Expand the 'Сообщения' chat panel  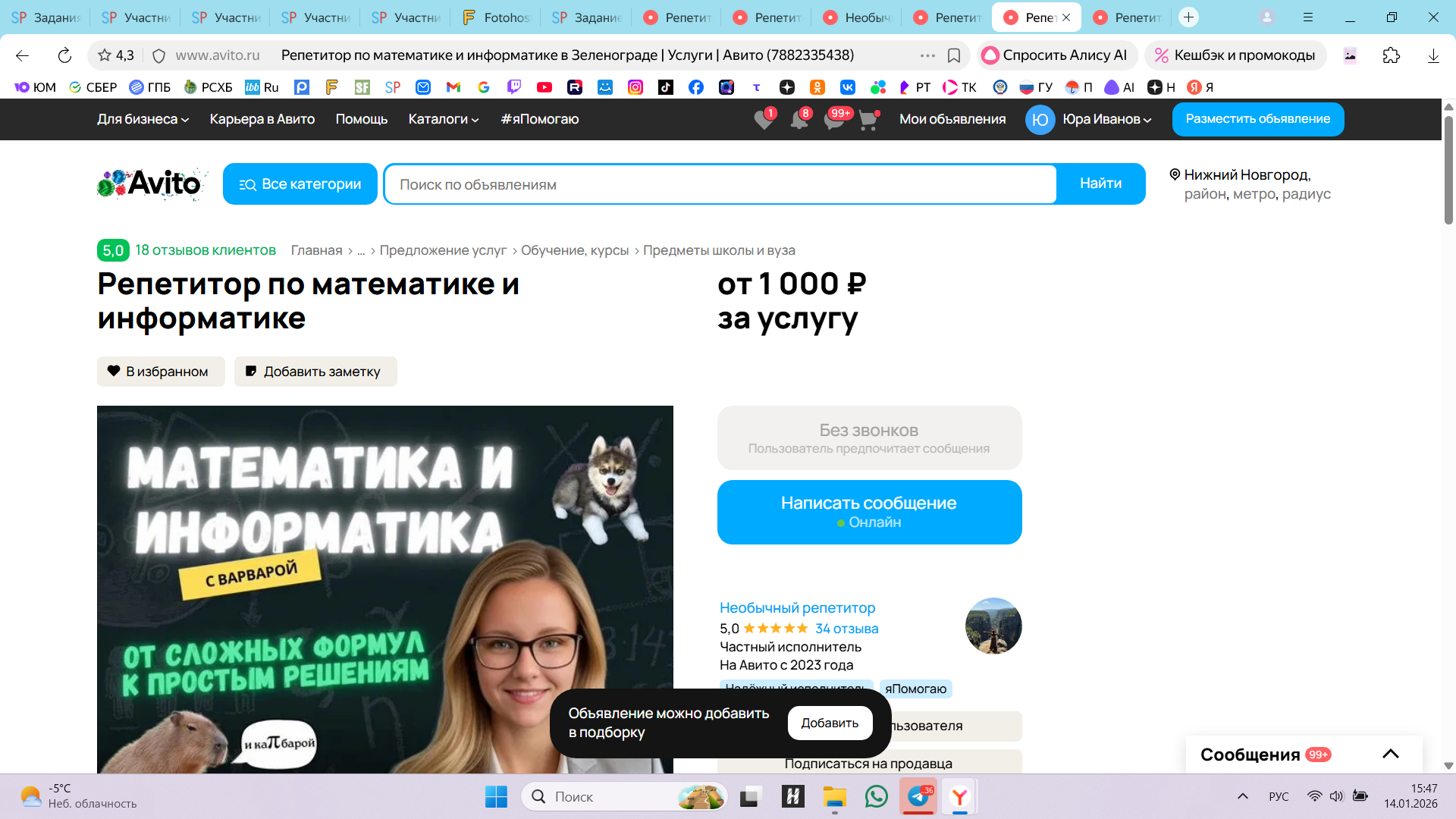1390,754
